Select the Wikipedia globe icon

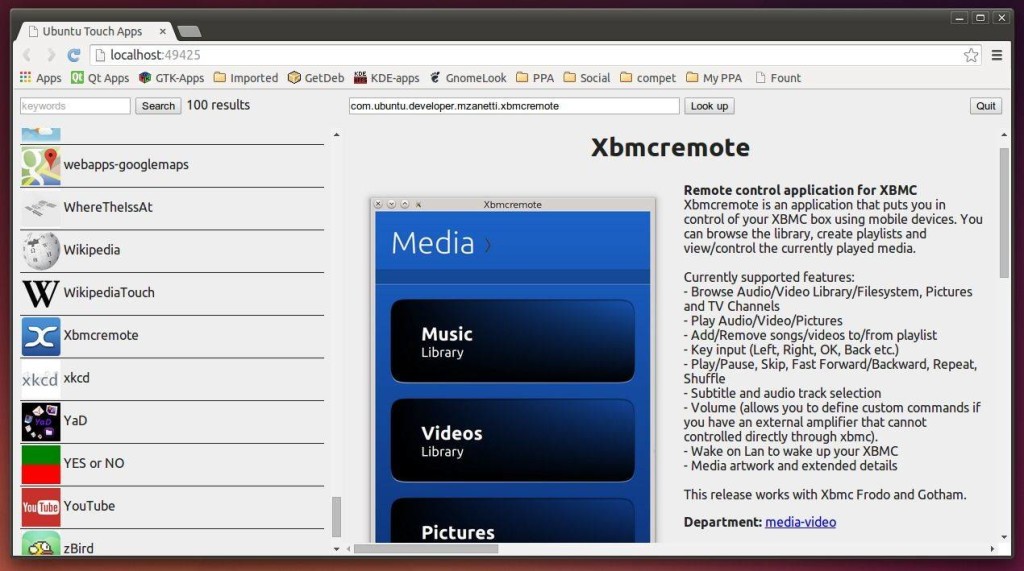40,251
